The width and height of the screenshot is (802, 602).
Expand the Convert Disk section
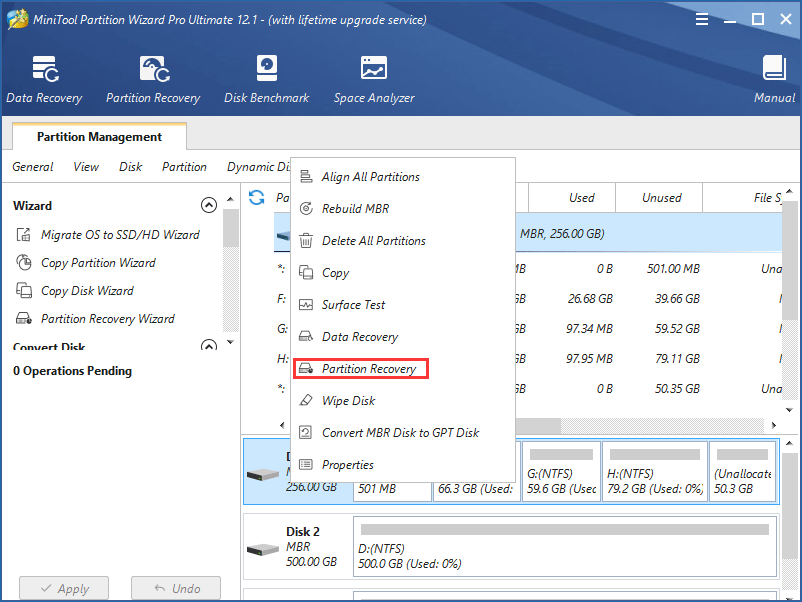coord(209,345)
